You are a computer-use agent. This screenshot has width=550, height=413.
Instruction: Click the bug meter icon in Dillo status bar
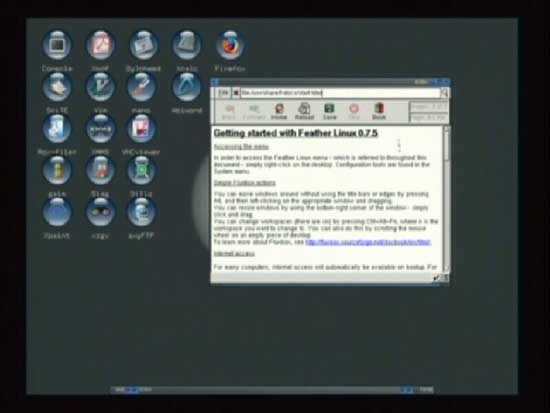point(436,278)
